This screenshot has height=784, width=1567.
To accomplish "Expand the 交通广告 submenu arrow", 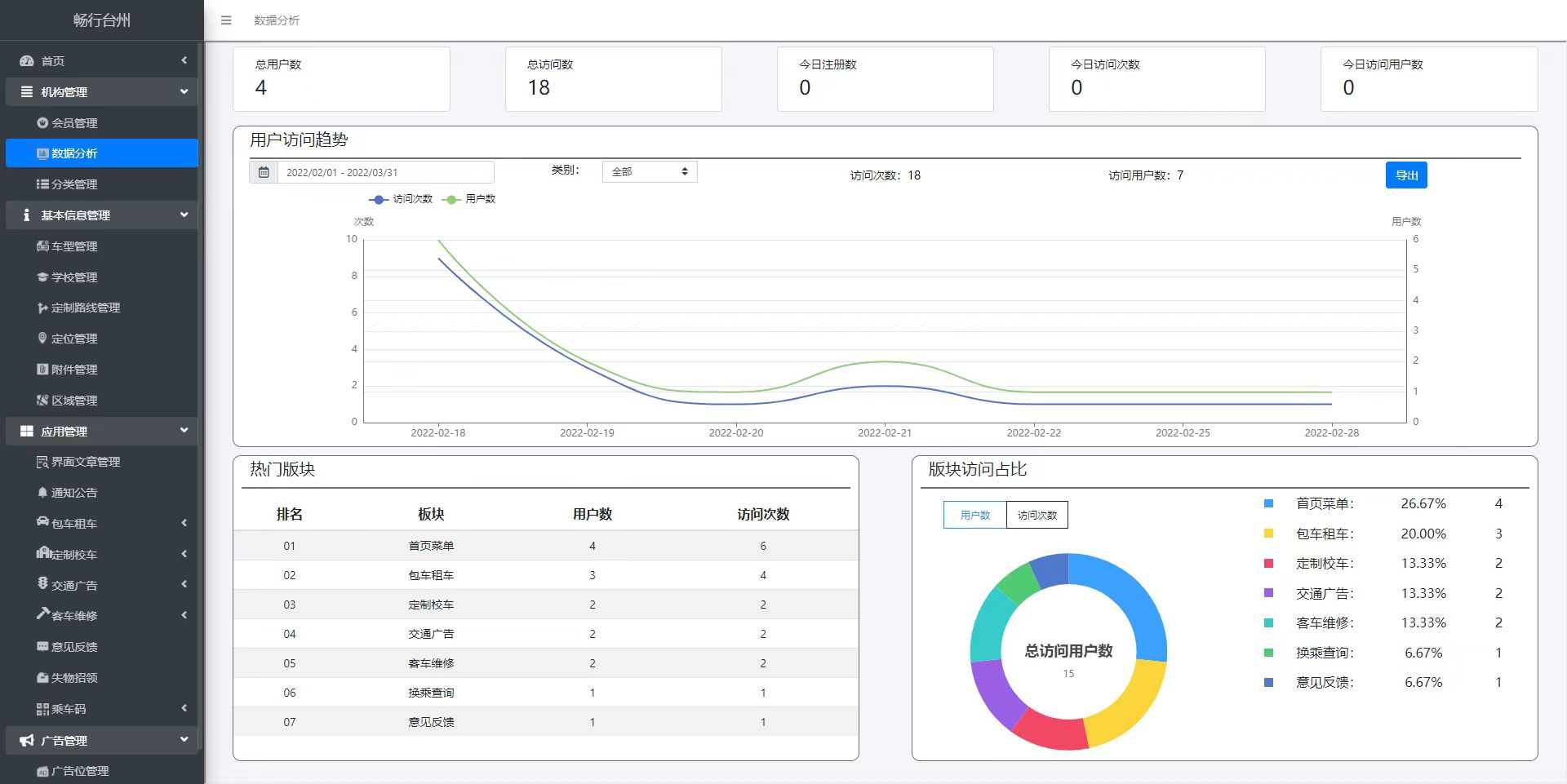I will click(184, 584).
